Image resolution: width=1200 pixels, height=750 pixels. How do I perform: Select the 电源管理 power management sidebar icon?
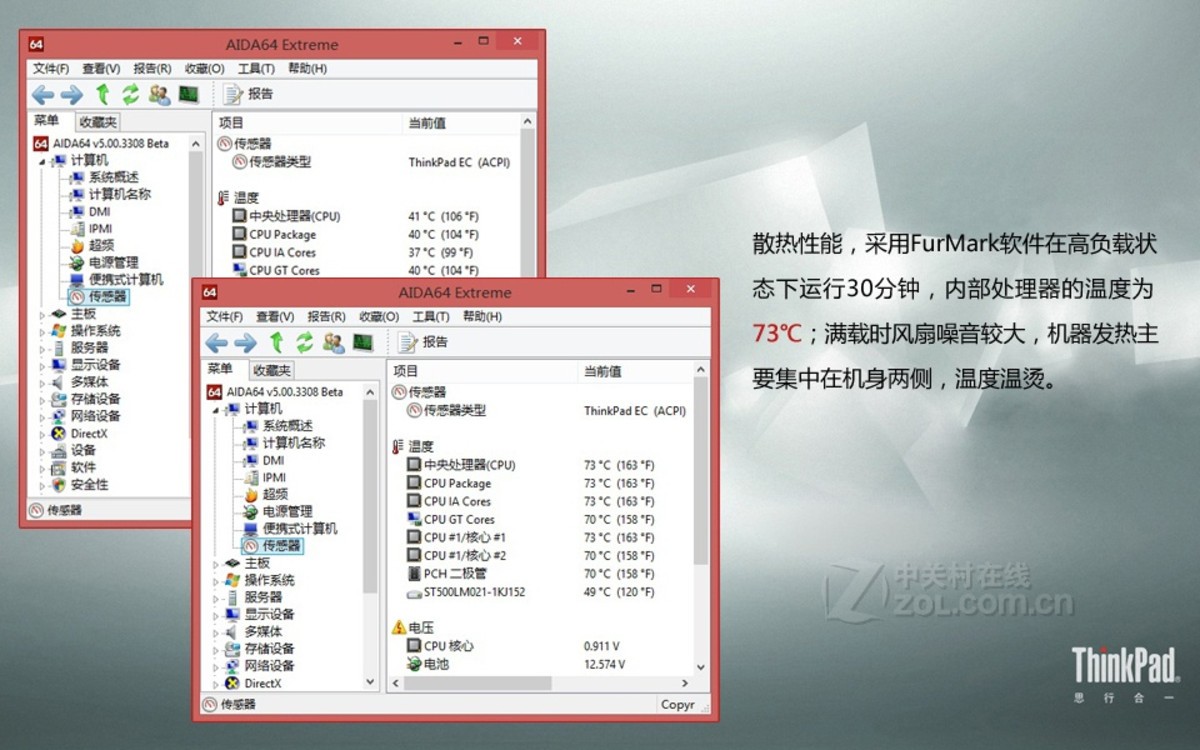point(250,511)
